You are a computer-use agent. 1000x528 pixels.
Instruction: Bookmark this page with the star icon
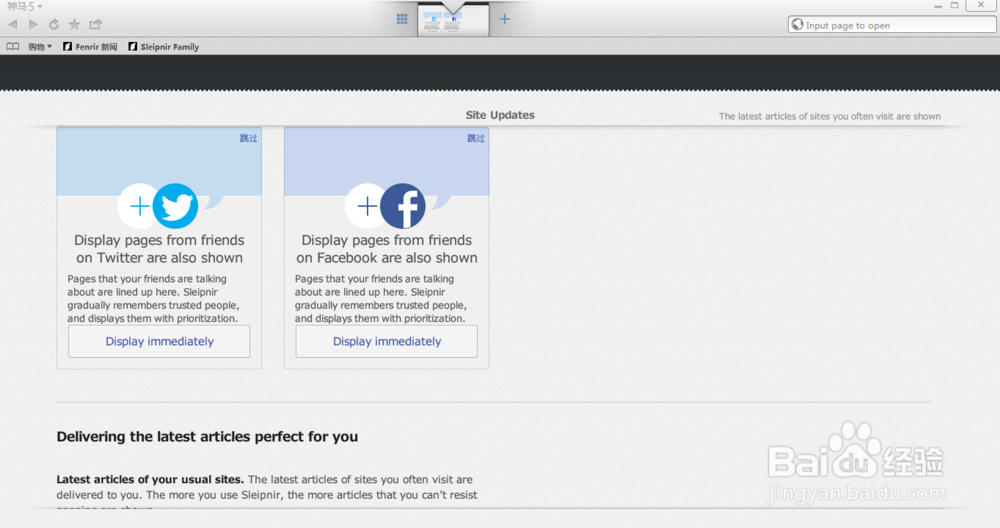(74, 24)
